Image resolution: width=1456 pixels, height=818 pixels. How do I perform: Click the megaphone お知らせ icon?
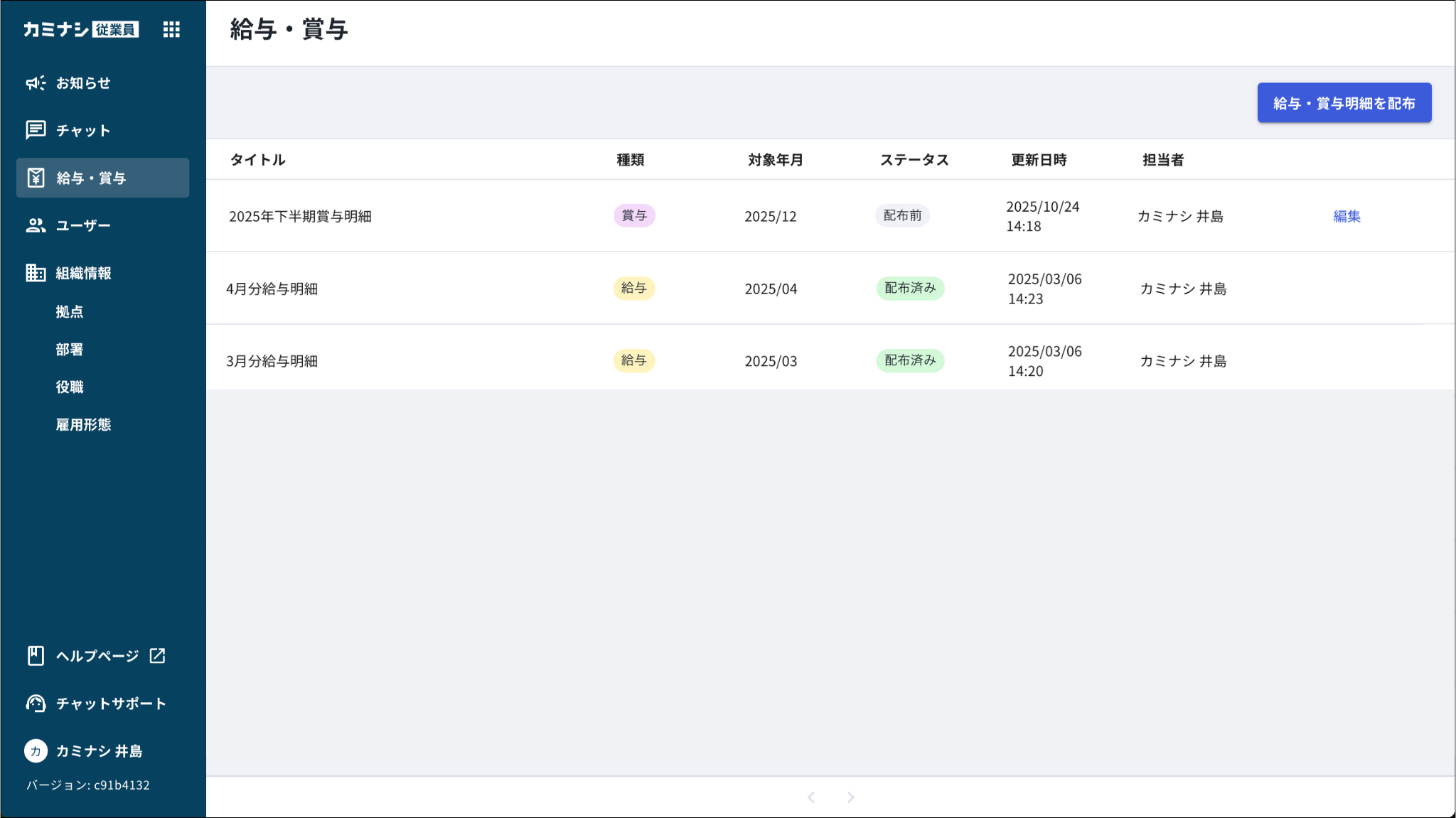(x=36, y=83)
